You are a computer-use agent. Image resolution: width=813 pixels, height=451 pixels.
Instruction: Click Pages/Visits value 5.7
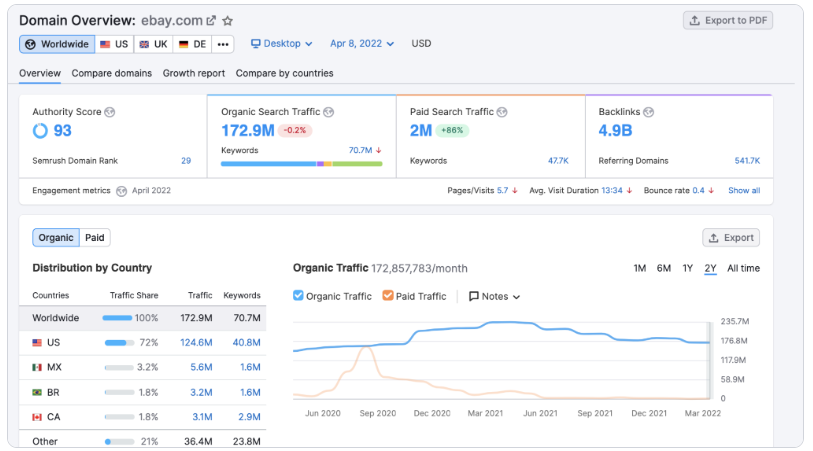(502, 191)
